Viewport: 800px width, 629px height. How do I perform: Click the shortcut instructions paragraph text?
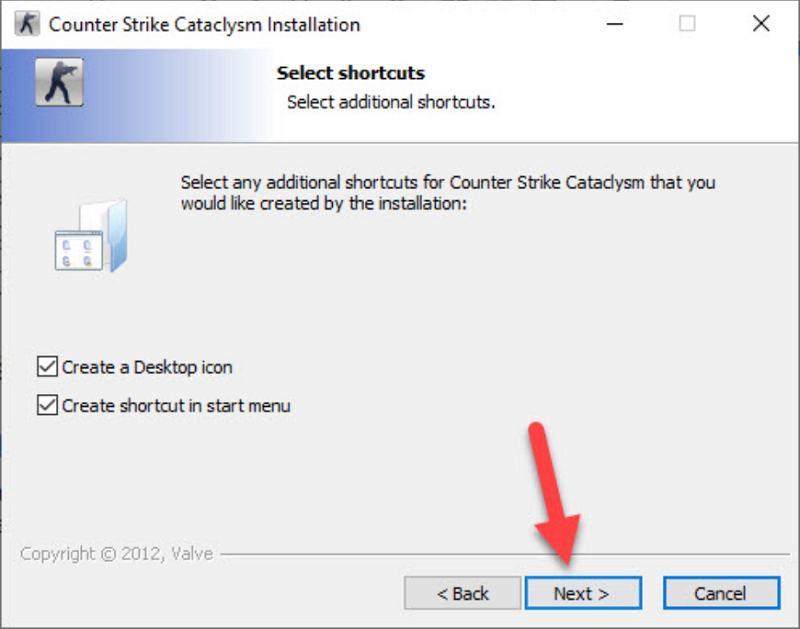click(x=448, y=193)
